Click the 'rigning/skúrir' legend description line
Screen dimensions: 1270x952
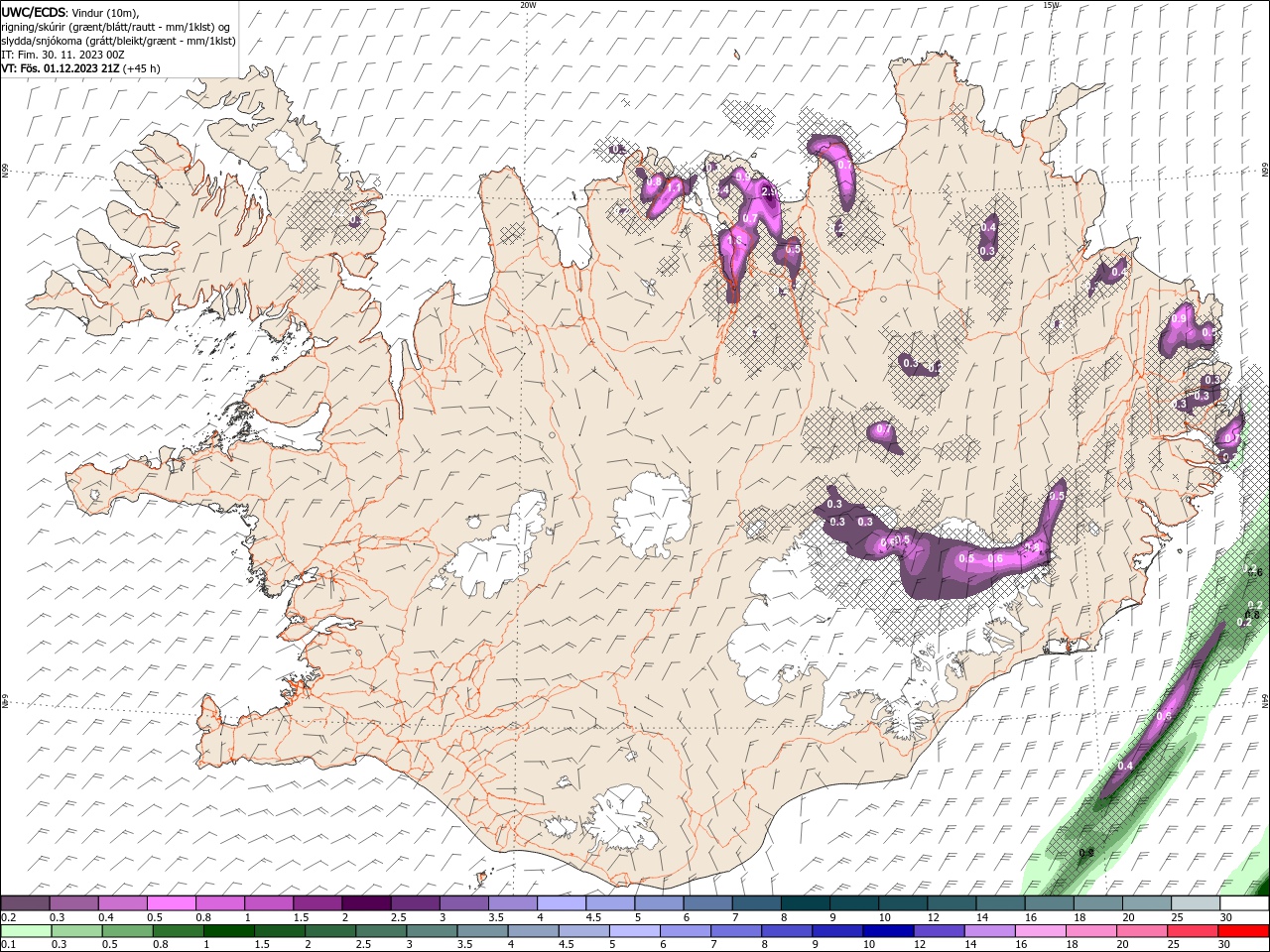(115, 27)
